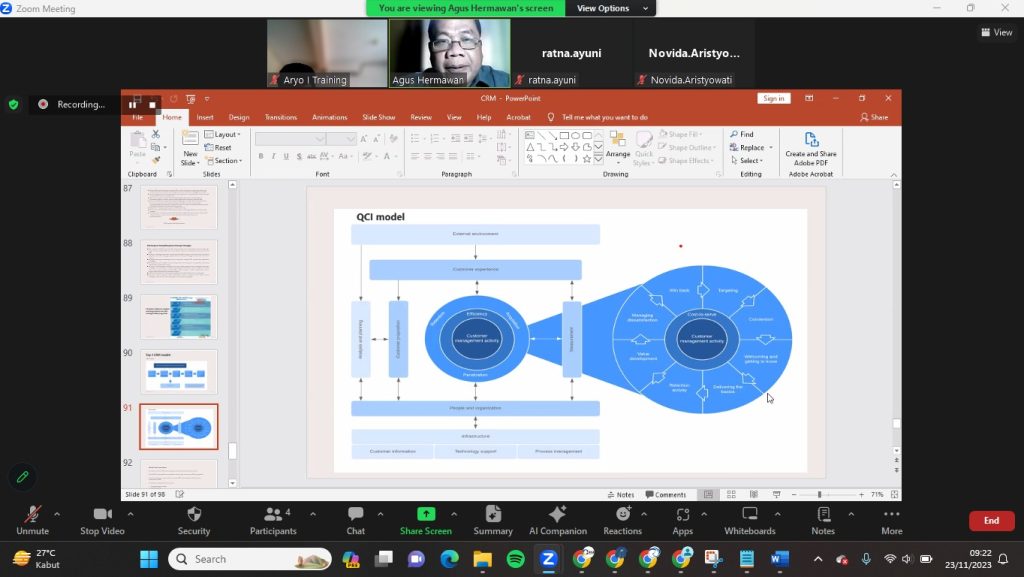Switch to the Insert ribbon tab
This screenshot has height=577, width=1024.
[x=205, y=117]
